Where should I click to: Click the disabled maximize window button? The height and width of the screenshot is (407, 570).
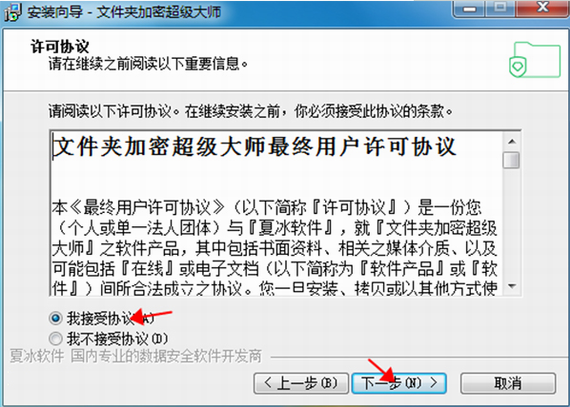[x=501, y=9]
